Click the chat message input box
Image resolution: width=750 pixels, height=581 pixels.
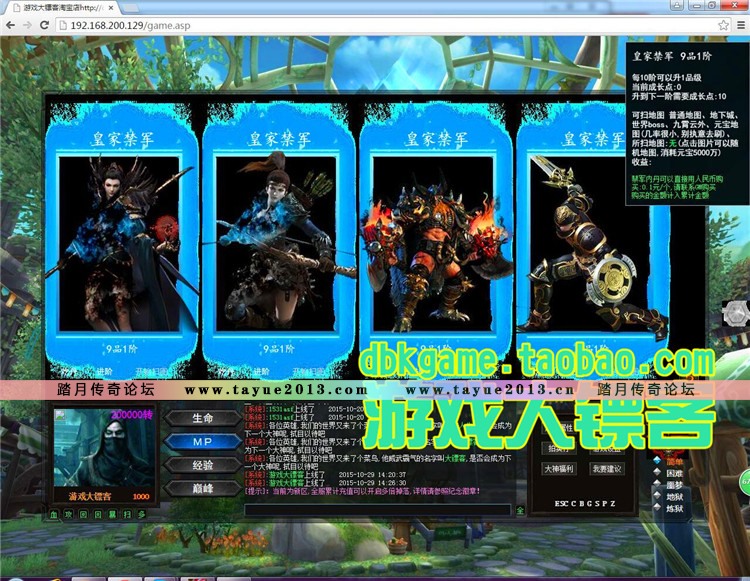point(378,510)
